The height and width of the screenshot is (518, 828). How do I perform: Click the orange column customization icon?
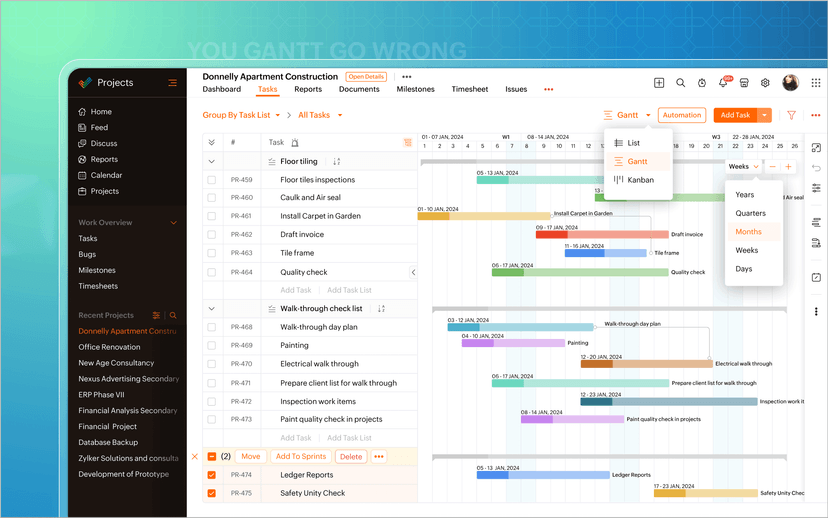click(x=408, y=143)
